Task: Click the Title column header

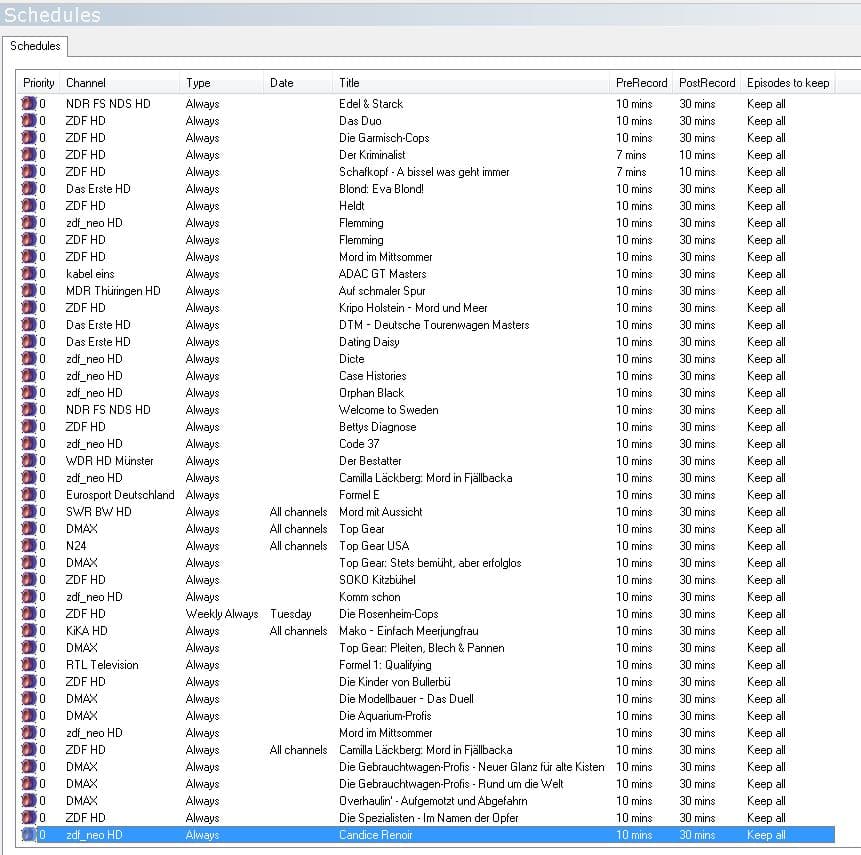Action: coord(349,83)
